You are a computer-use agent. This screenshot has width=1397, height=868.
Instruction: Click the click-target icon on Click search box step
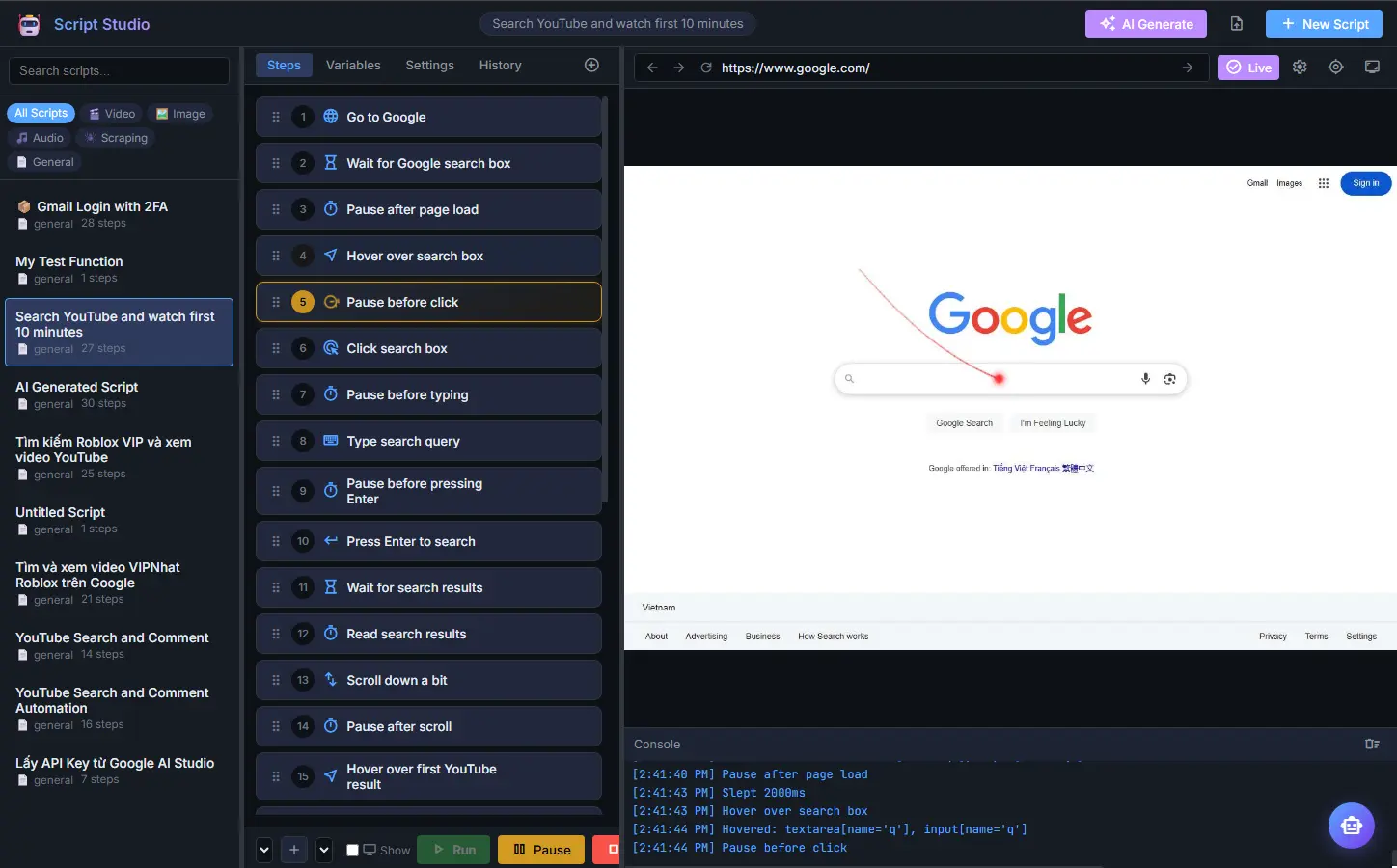point(330,348)
